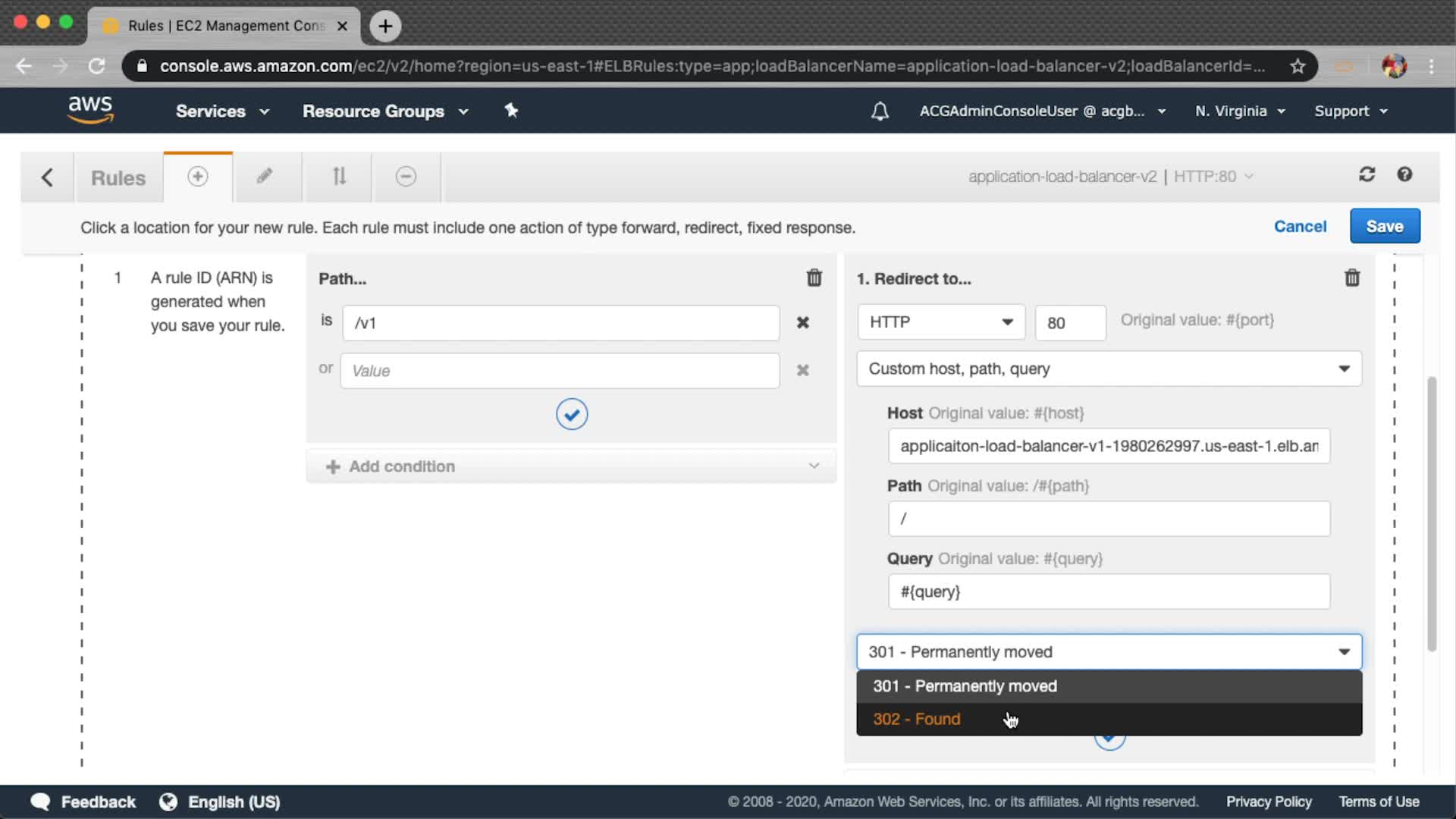Click the reorder rules arrows icon
Screen dimensions: 1456x819
coord(339,177)
